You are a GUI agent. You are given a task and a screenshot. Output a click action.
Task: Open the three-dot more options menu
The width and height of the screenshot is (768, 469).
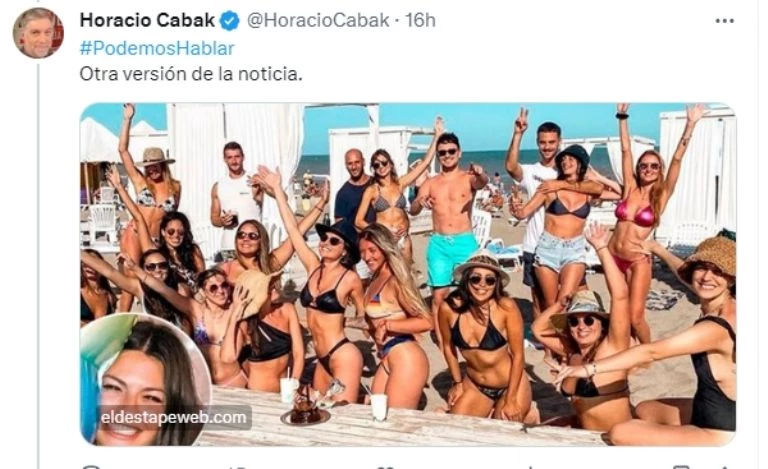tap(724, 21)
